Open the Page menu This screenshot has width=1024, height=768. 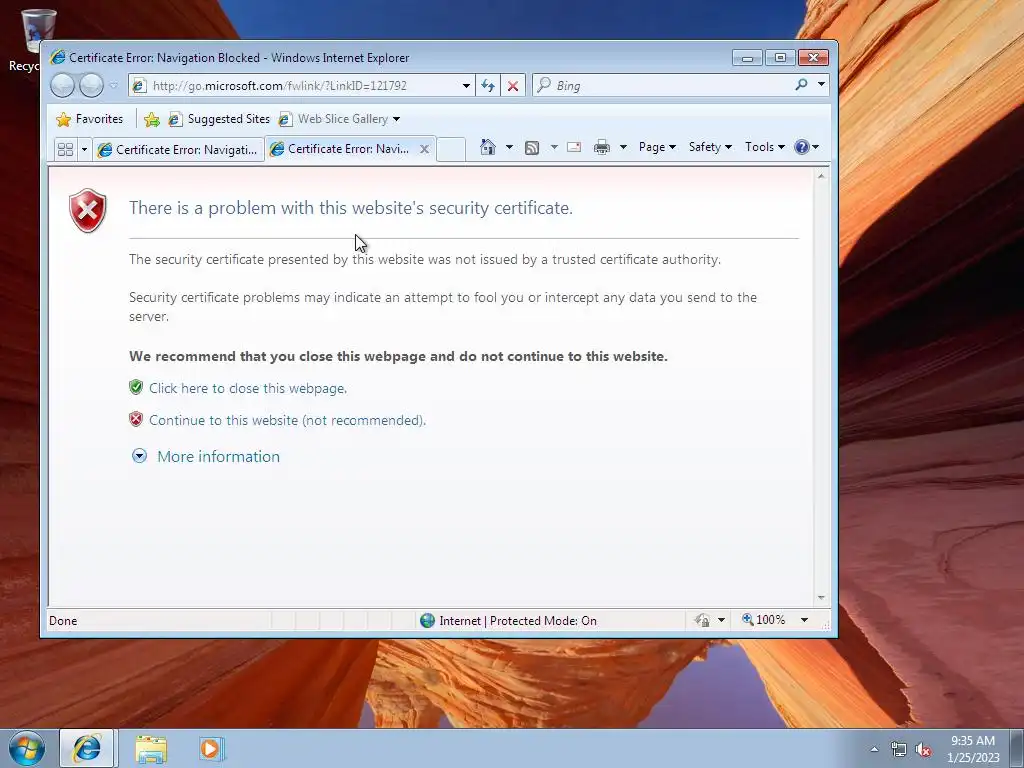point(657,147)
